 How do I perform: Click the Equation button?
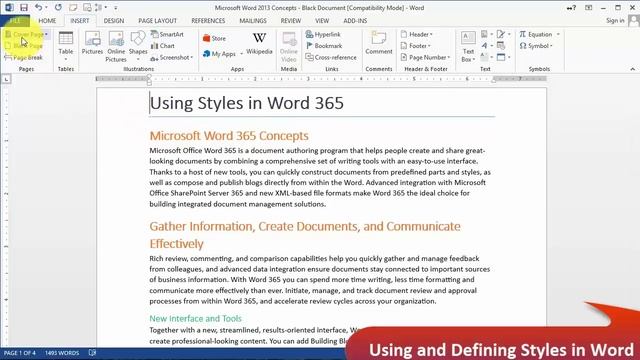point(536,34)
